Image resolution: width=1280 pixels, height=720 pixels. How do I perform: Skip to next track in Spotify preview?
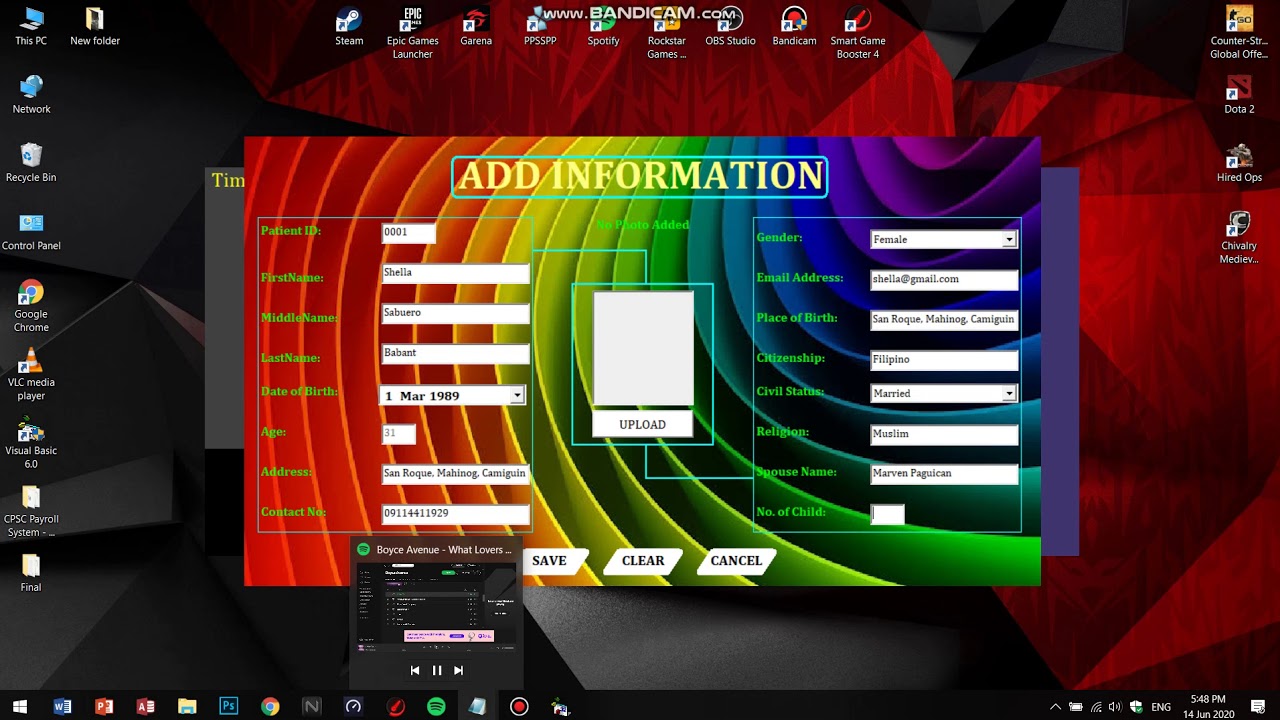coord(458,670)
